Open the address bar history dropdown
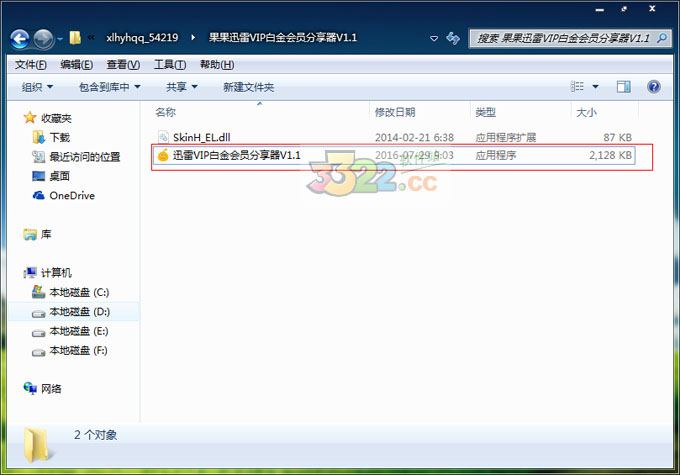 click(x=434, y=38)
